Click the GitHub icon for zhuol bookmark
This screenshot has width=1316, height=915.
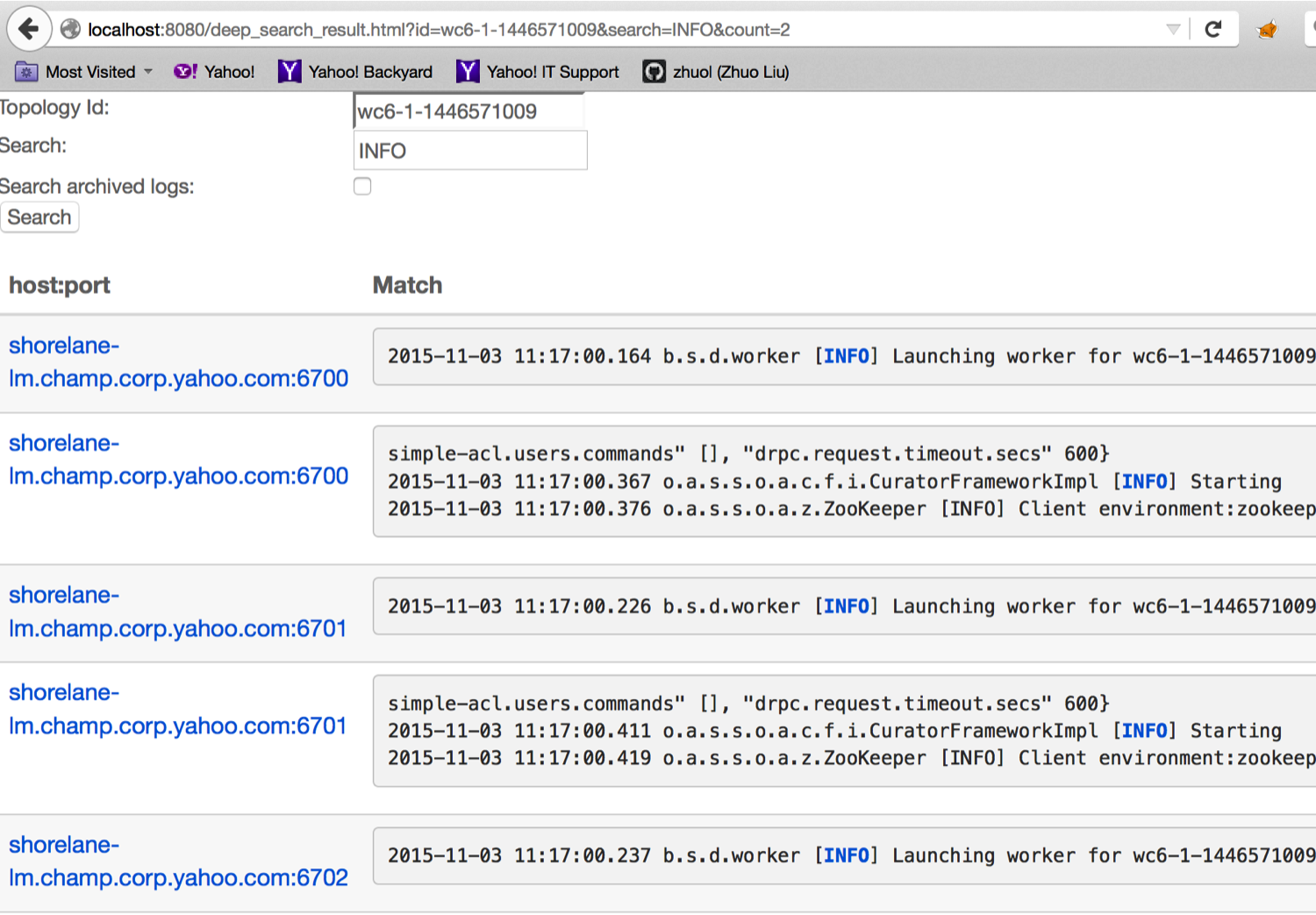[x=654, y=71]
